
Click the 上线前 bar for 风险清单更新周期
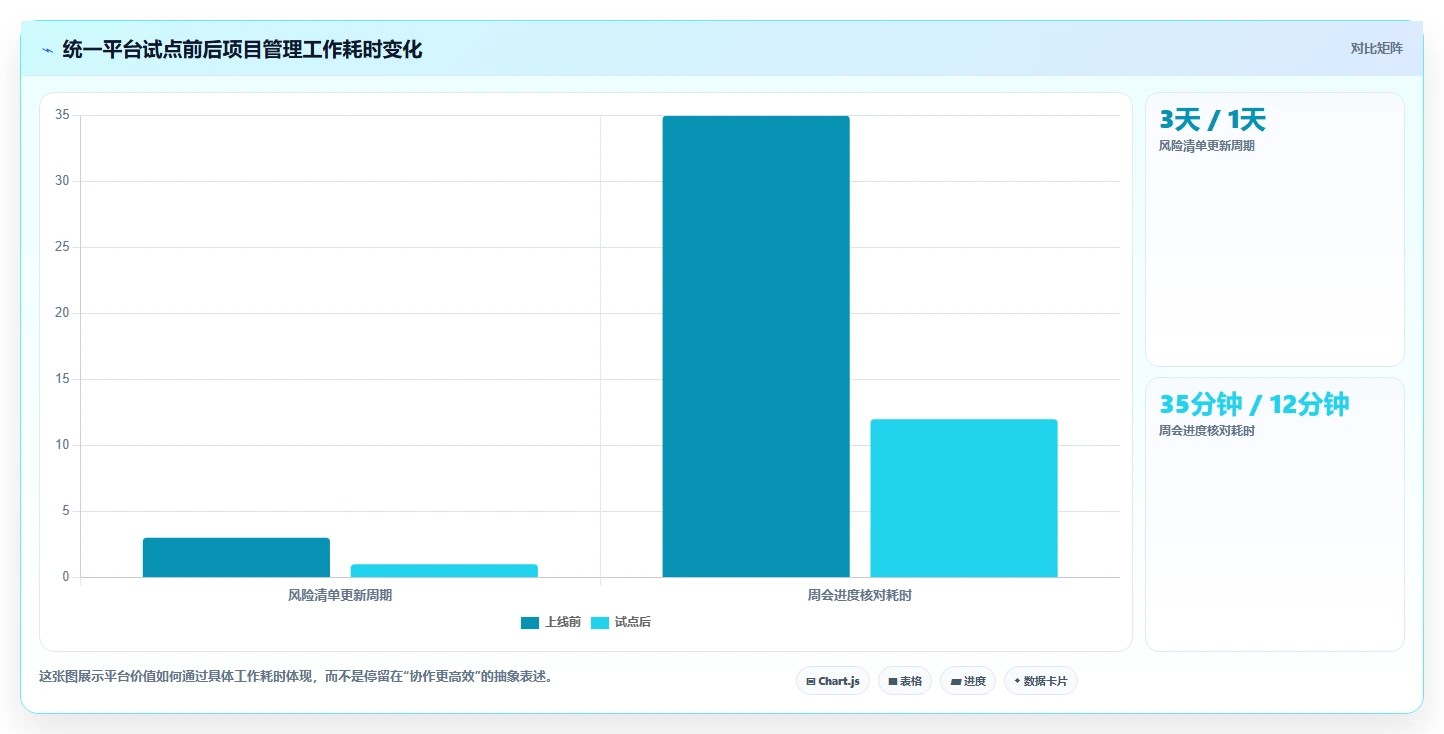[236, 558]
